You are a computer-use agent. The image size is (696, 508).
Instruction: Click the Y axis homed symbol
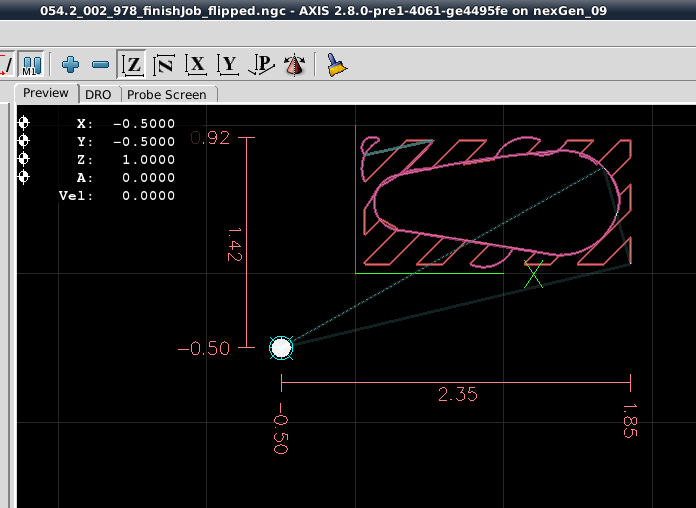[23, 141]
